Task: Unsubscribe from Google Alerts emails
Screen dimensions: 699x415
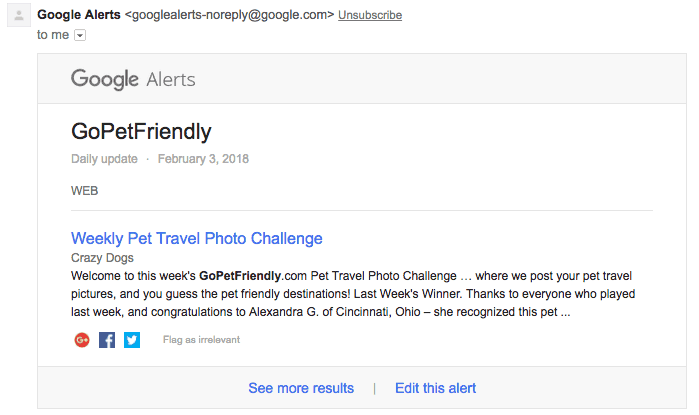Action: pyautogui.click(x=370, y=15)
